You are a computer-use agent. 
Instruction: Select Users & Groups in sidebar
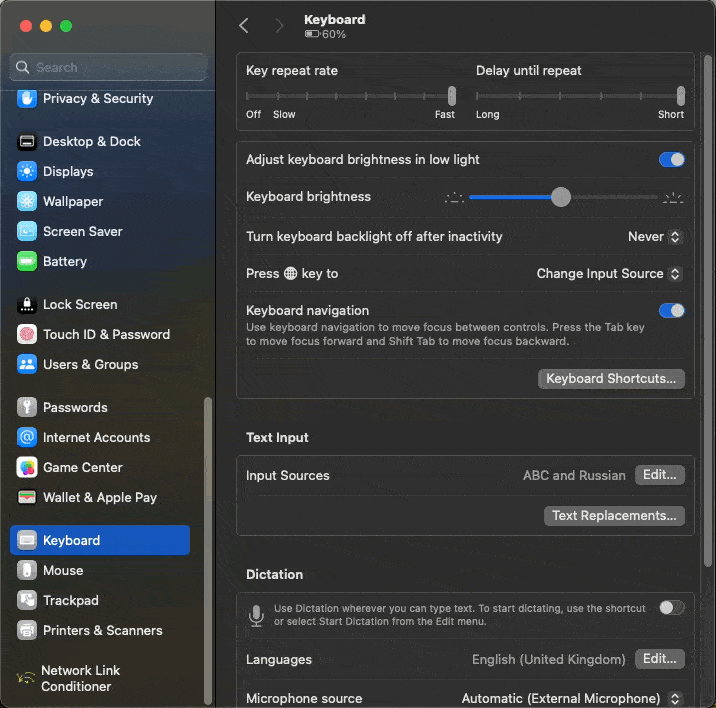click(x=90, y=364)
